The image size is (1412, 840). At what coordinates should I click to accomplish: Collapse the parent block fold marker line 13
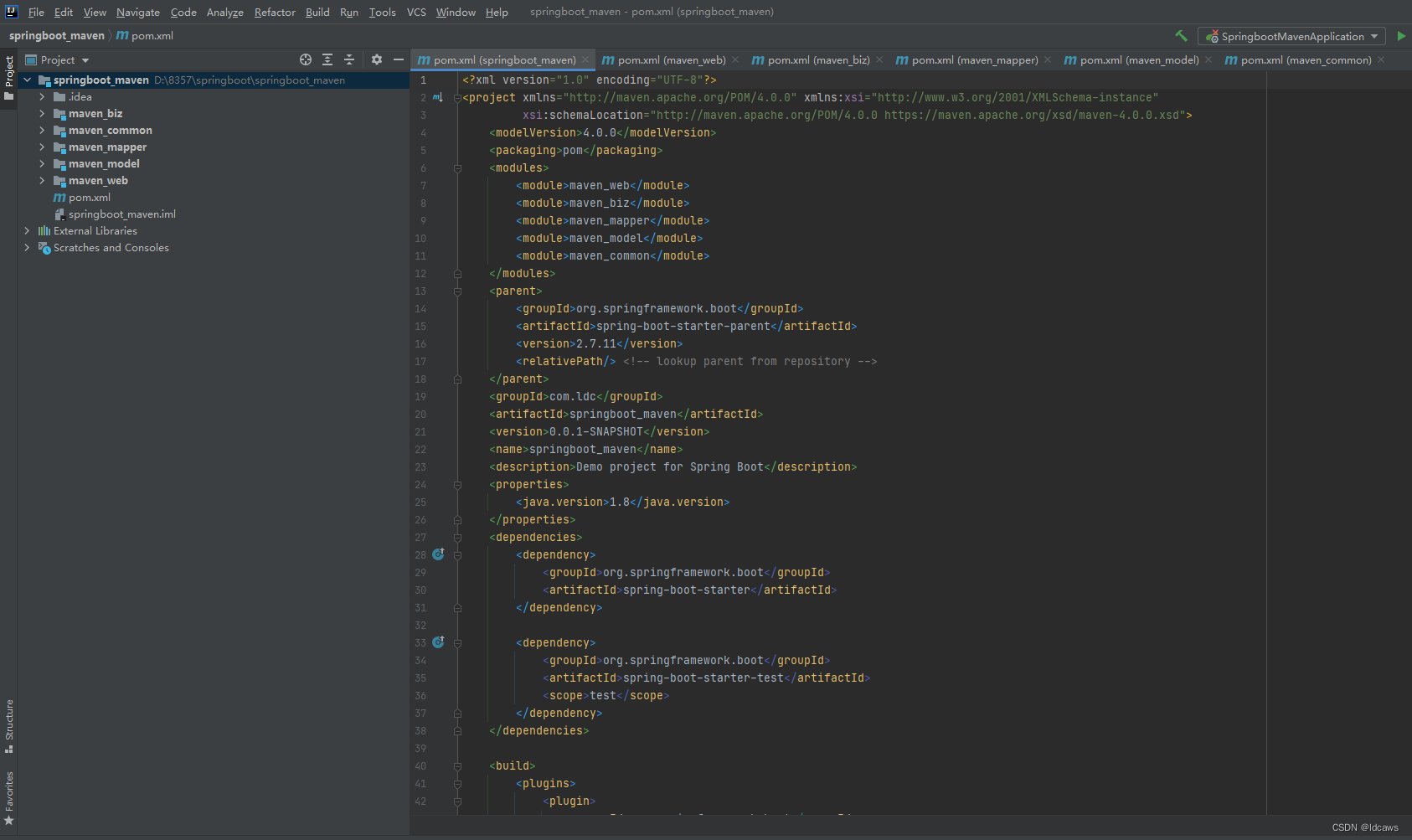(457, 291)
